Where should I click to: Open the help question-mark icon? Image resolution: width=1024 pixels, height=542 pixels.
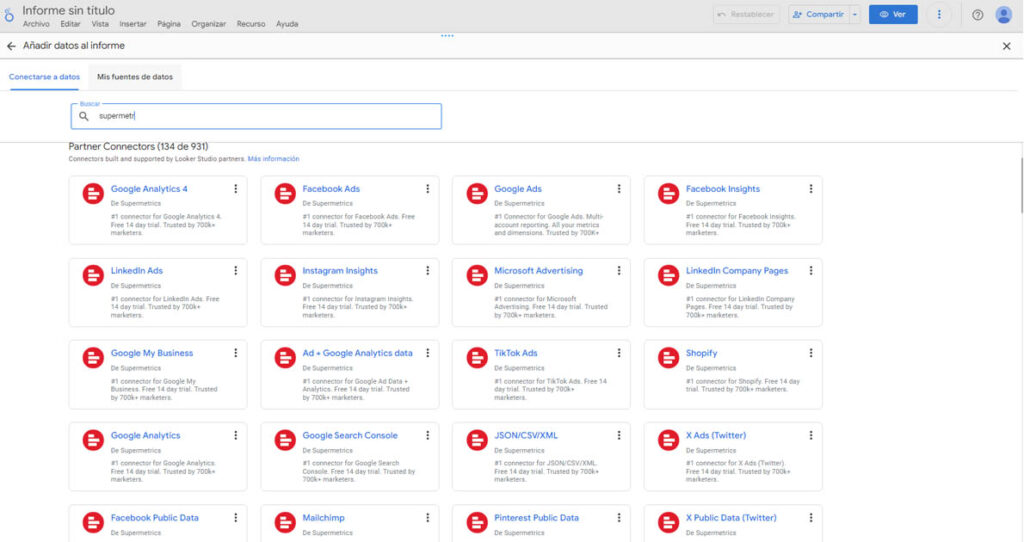click(978, 15)
